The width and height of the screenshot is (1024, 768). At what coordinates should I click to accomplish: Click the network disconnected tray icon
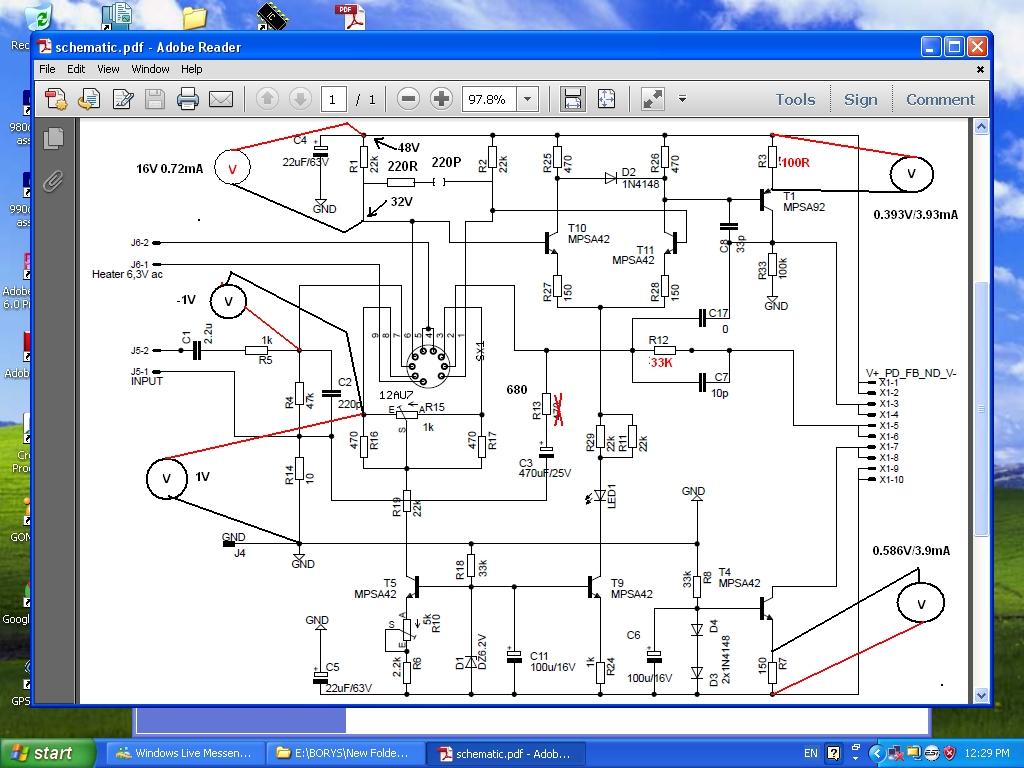895,753
